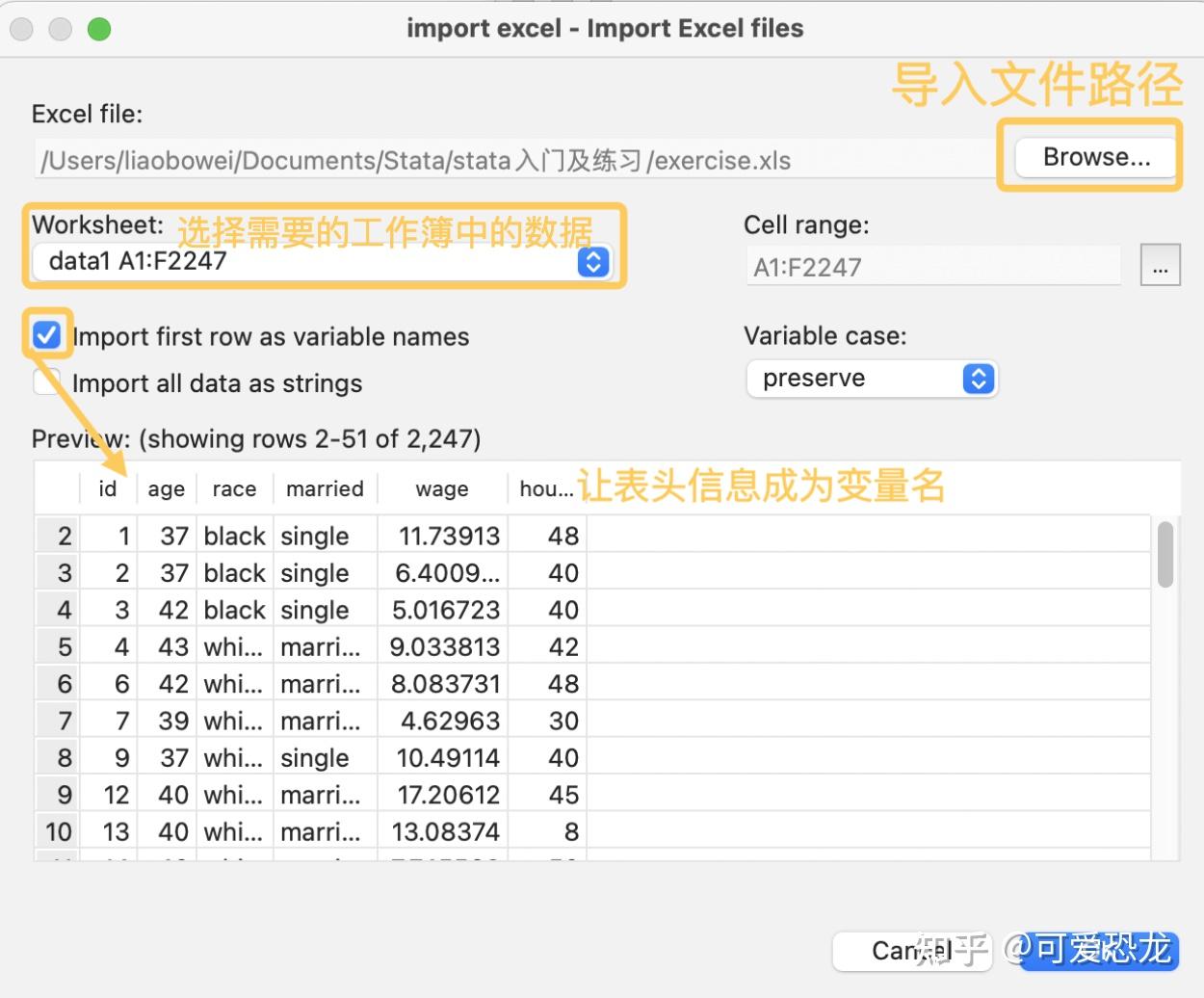
Task: Enable 'Import first row as variable names'
Action: click(x=45, y=335)
